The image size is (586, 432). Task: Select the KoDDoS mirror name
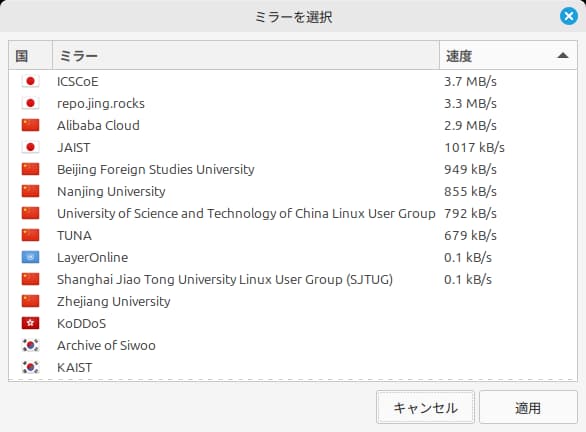click(81, 324)
